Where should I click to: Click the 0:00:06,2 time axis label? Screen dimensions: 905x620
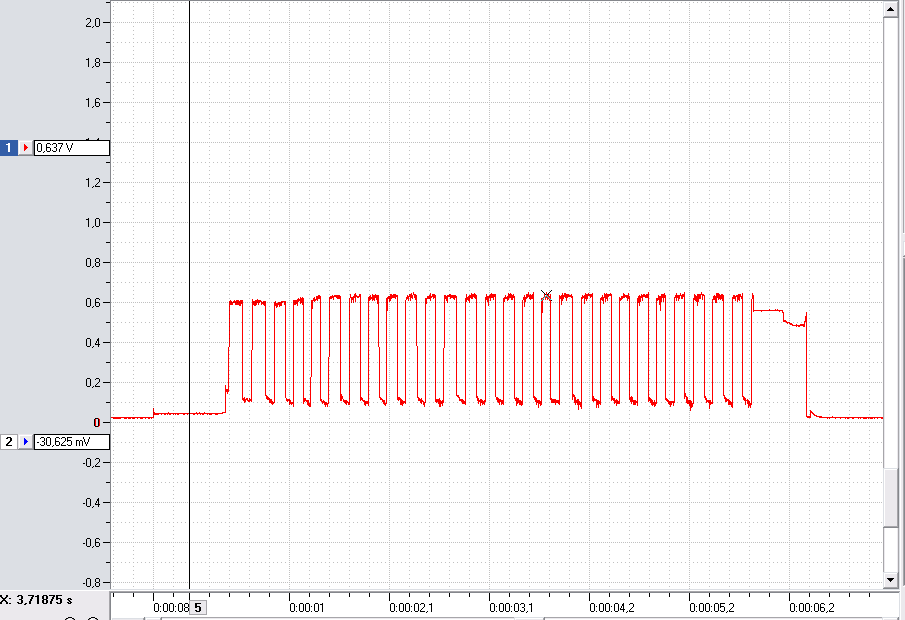click(x=811, y=608)
